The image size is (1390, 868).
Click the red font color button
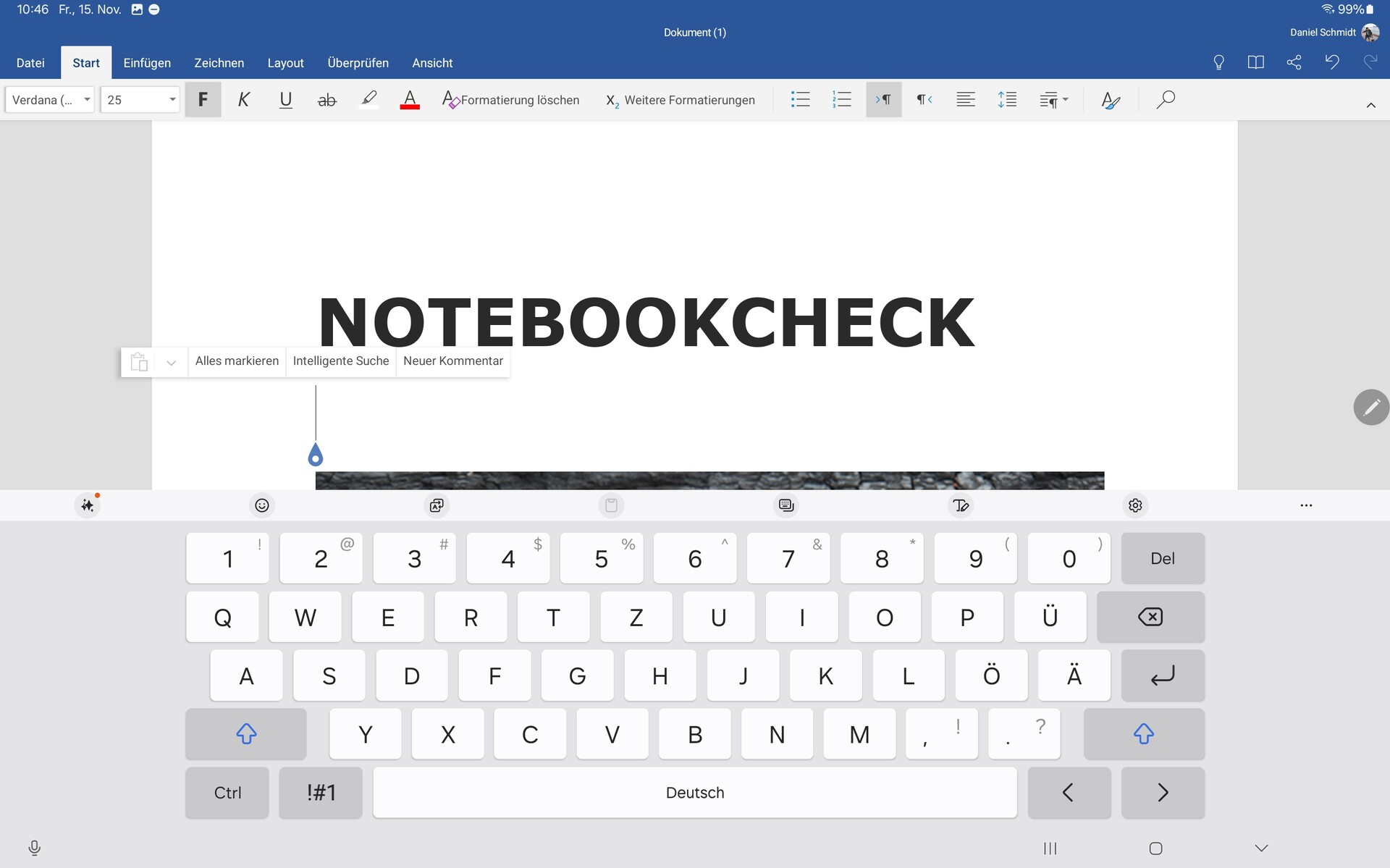[410, 99]
